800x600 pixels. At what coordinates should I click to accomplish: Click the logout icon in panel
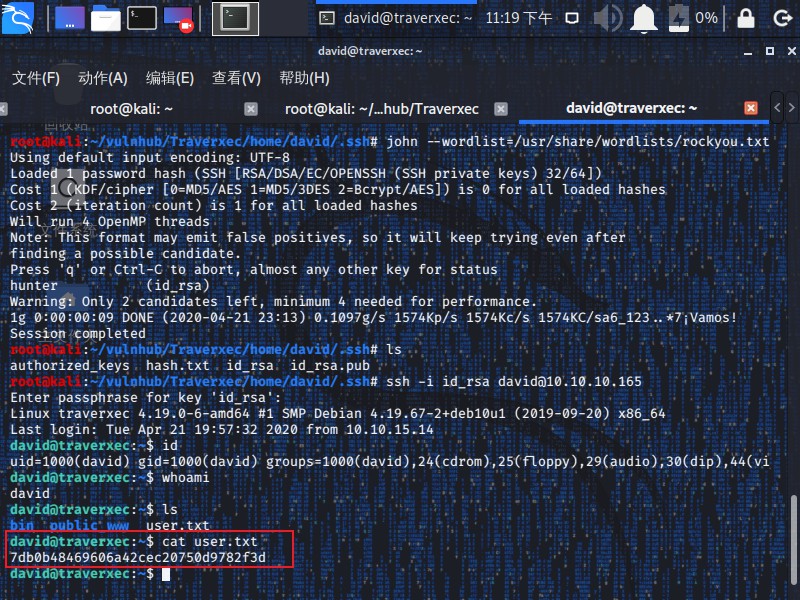[782, 18]
